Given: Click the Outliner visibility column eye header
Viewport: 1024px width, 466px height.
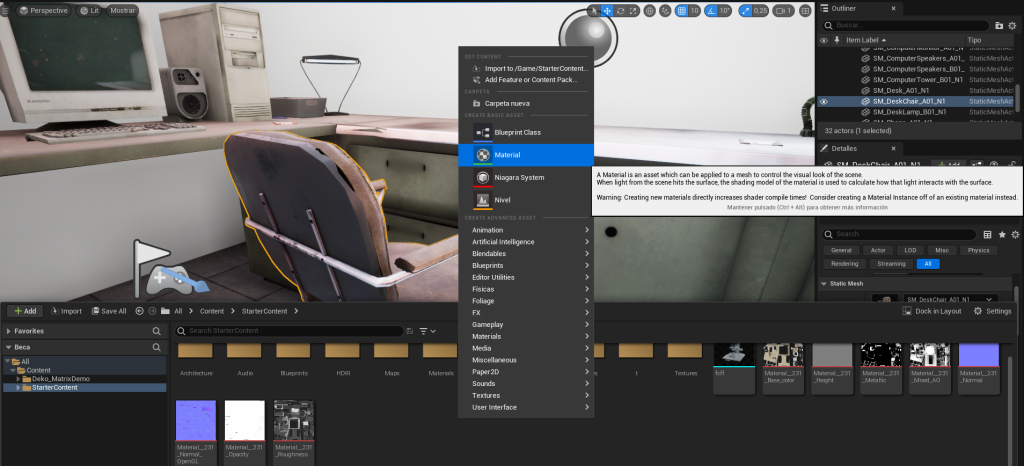Looking at the screenshot, I should coord(824,40).
